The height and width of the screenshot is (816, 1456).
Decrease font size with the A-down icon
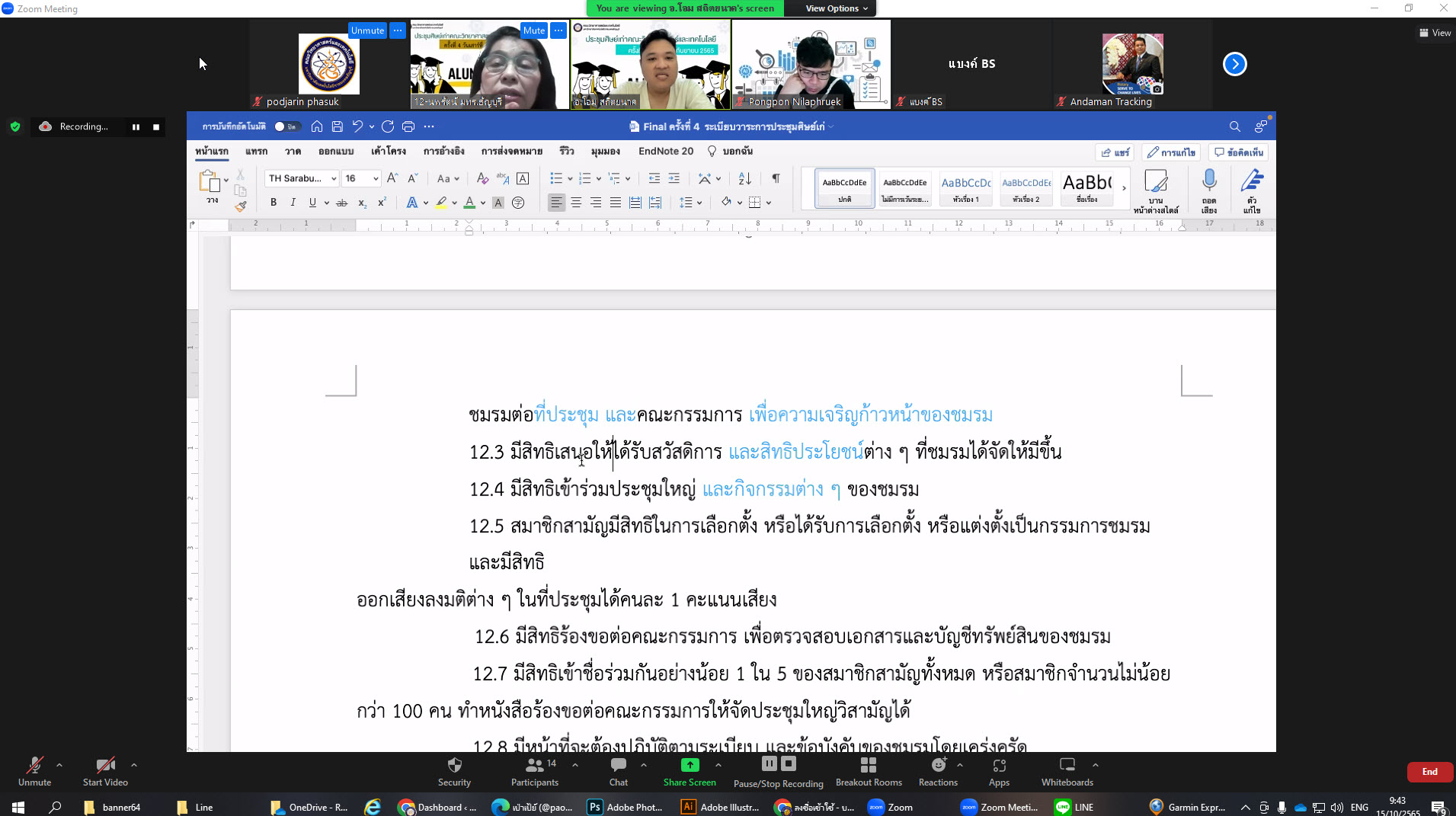pyautogui.click(x=413, y=178)
